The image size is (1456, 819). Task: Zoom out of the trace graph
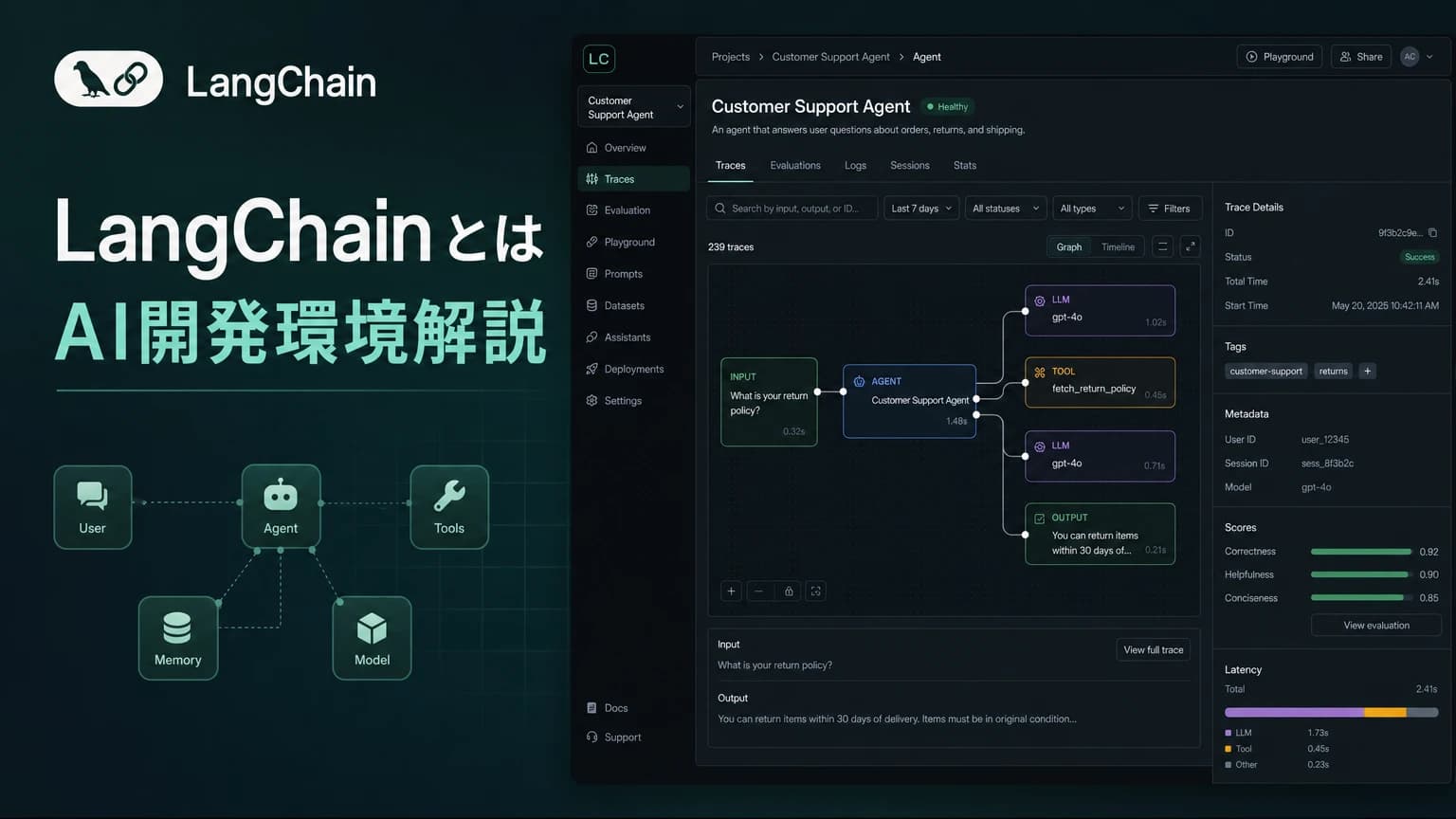pyautogui.click(x=758, y=591)
